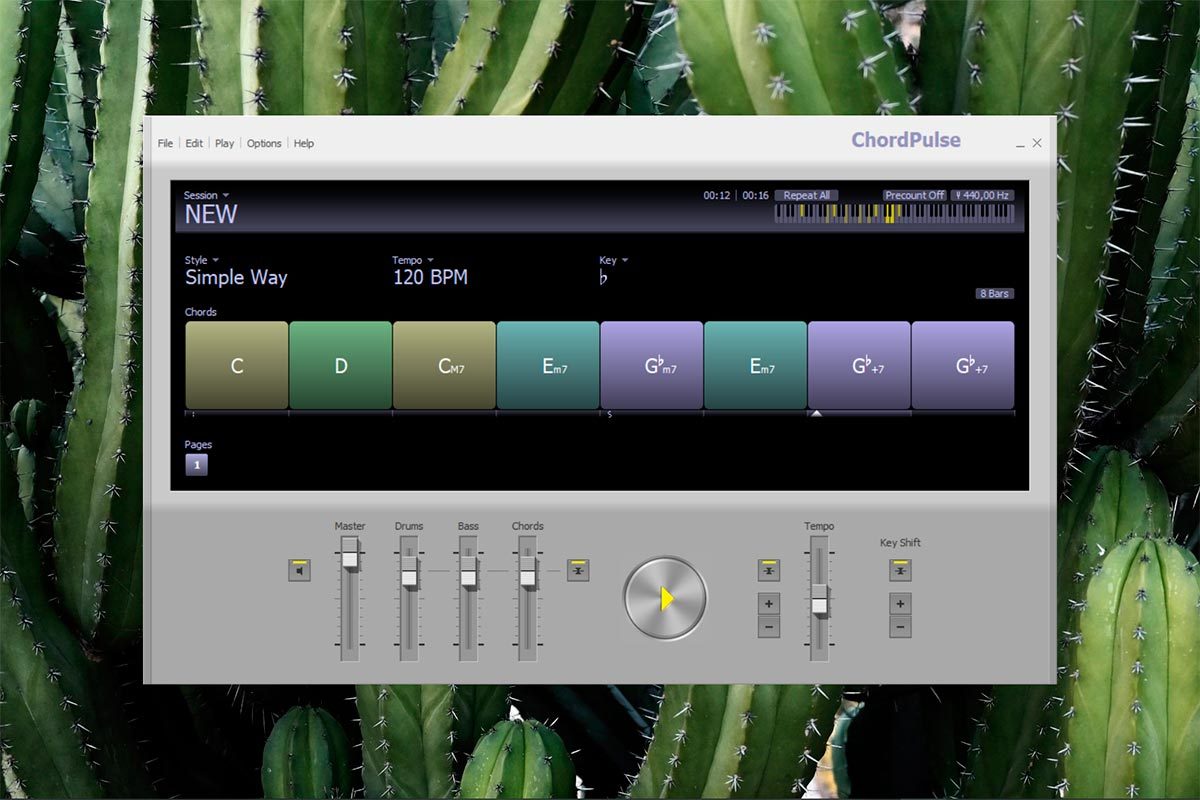
Task: Click the 440,00 Hz tuning button
Action: 983,195
